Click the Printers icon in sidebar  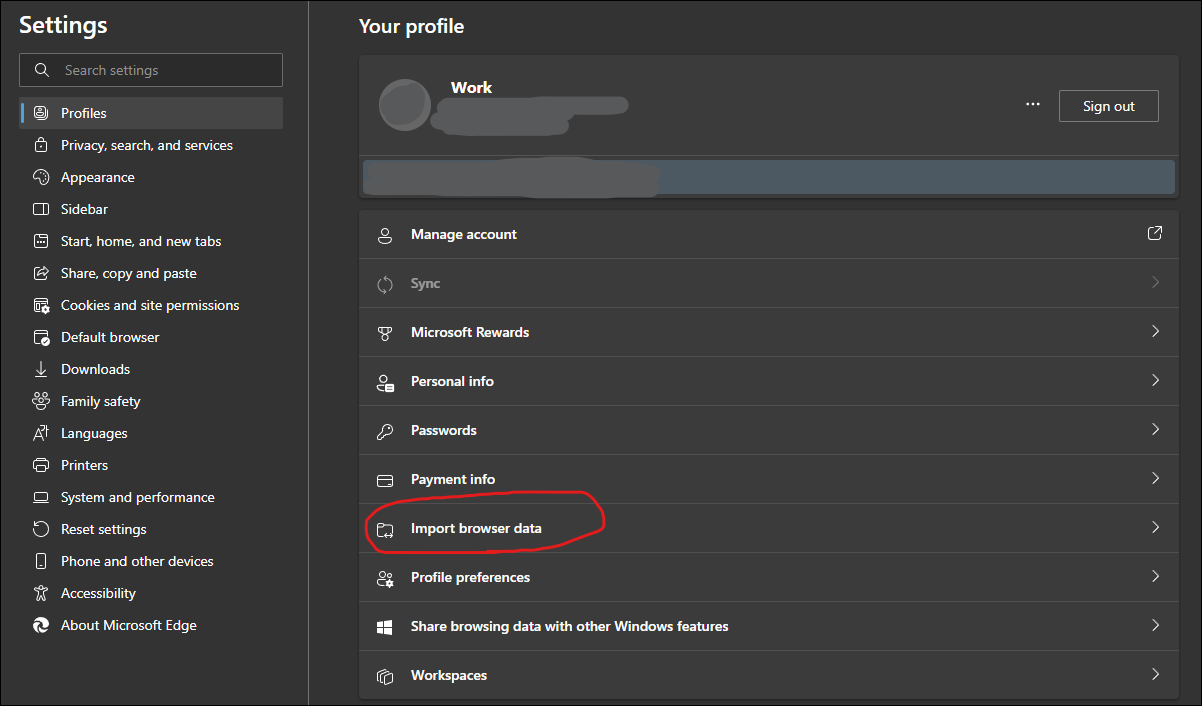(41, 465)
